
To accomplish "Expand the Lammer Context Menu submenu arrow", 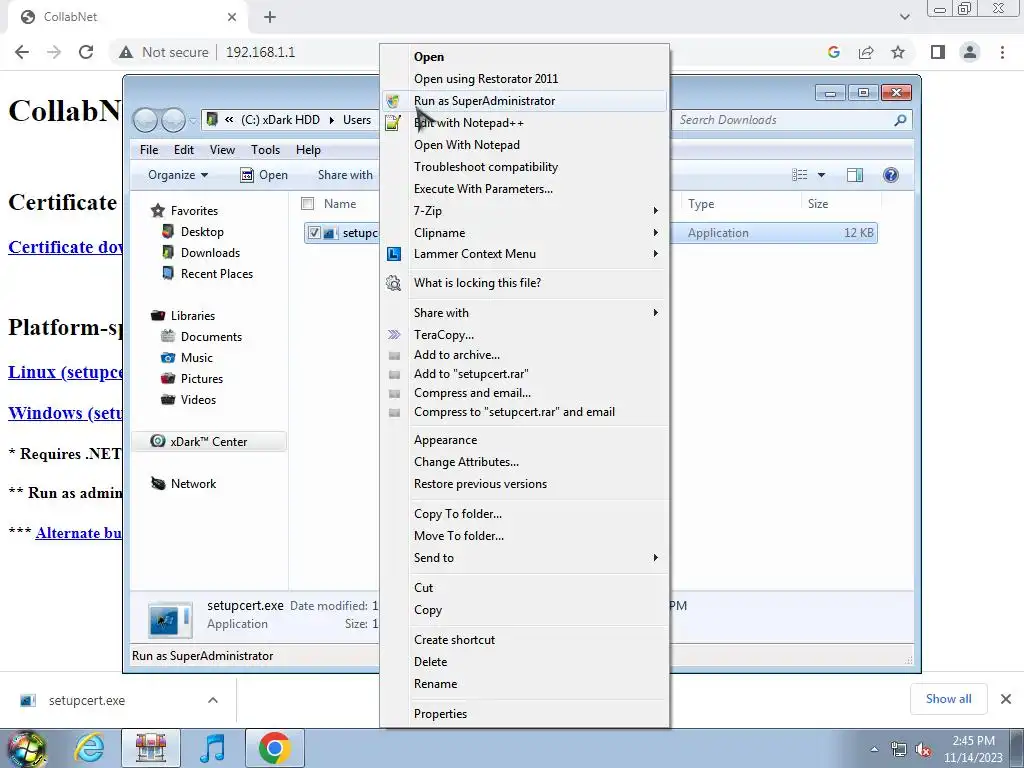I will tap(655, 254).
